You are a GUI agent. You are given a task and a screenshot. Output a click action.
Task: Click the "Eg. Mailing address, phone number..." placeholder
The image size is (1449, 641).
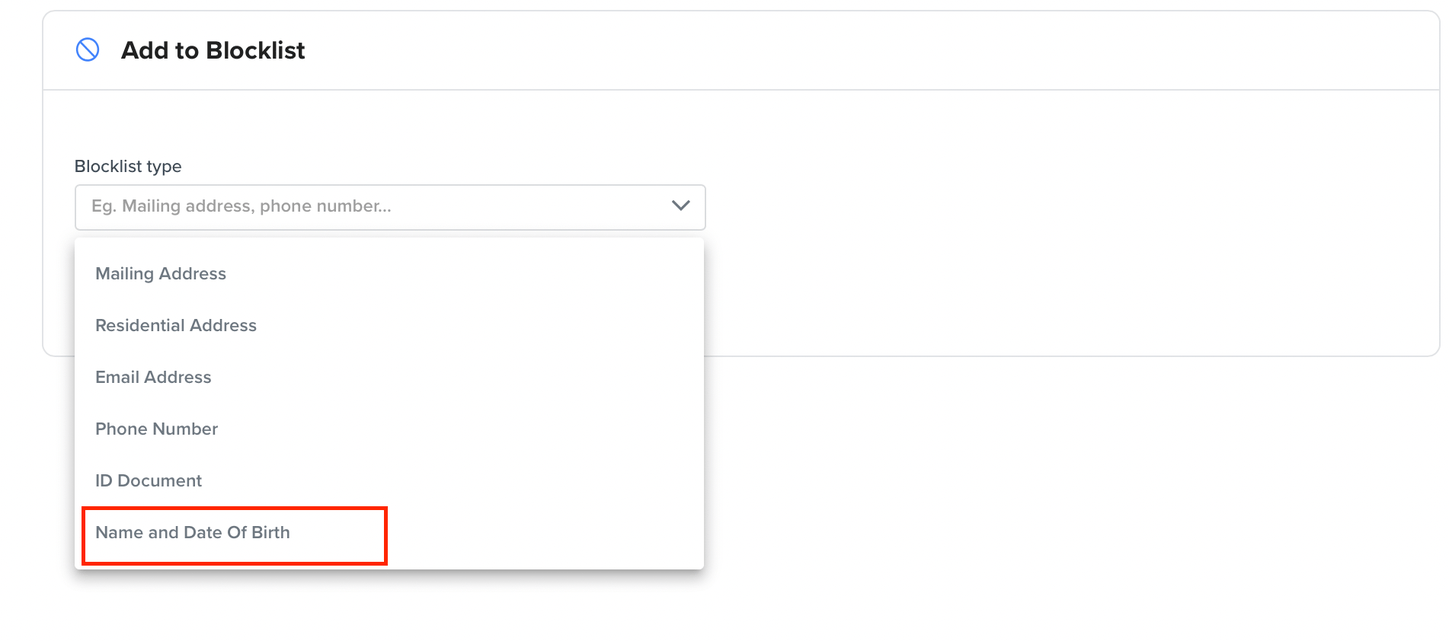241,206
